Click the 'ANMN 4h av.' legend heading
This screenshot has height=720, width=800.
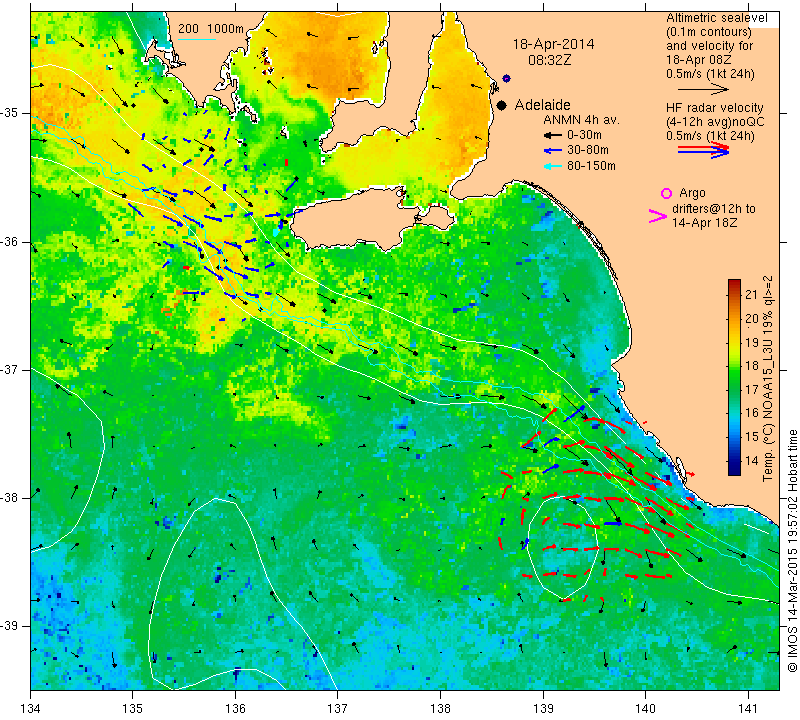[581, 120]
